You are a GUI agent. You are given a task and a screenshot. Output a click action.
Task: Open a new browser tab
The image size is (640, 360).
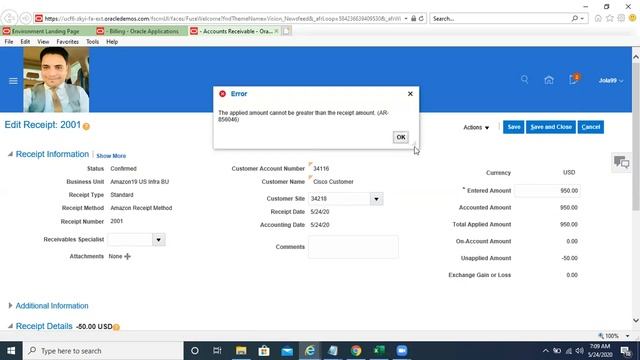pos(287,31)
